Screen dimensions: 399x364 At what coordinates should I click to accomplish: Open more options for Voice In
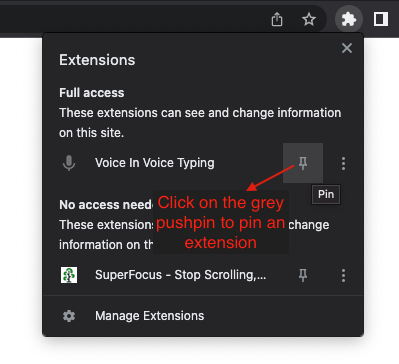(x=343, y=163)
